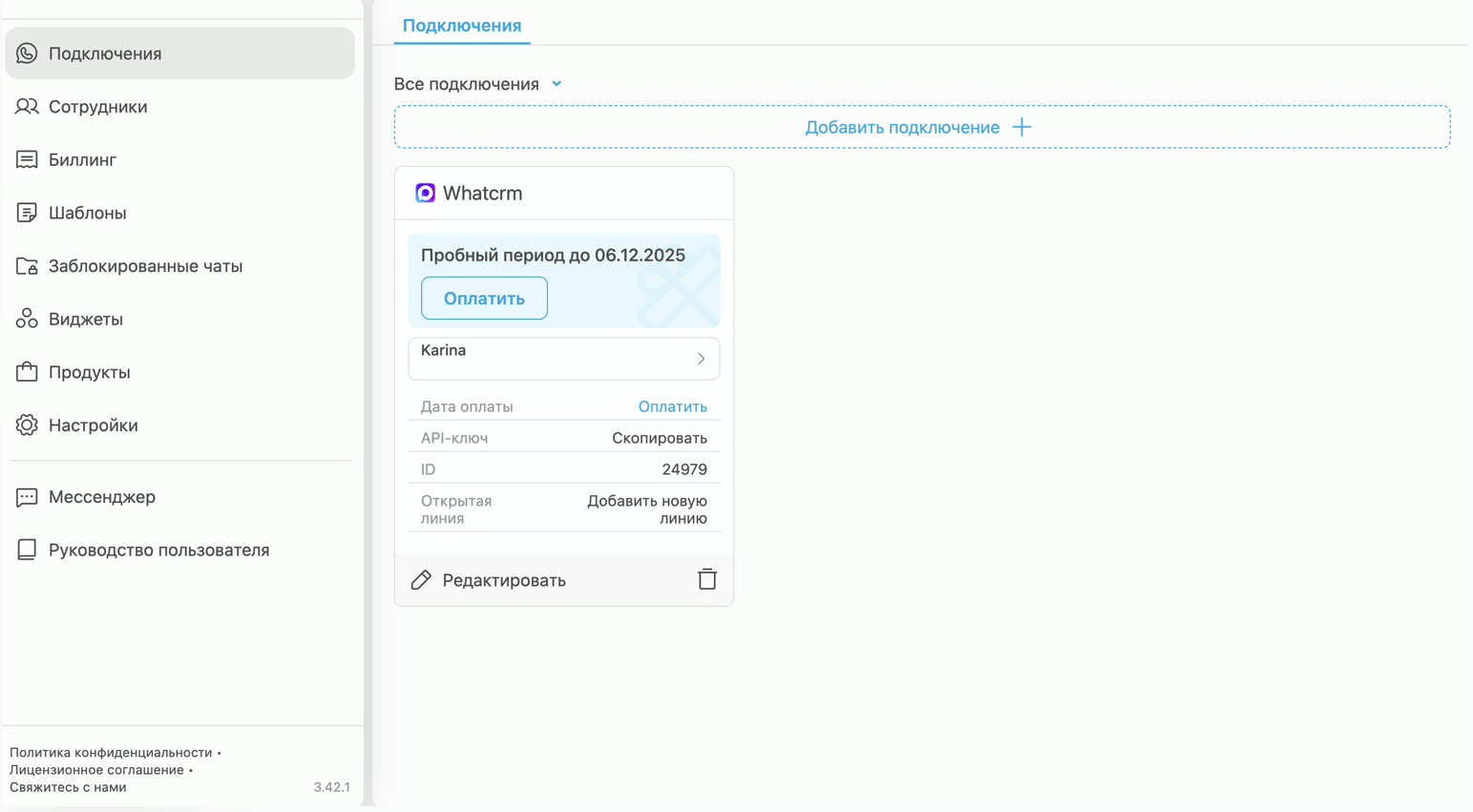Click the plus icon to add connection
The height and width of the screenshot is (812, 1473).
tap(1021, 127)
